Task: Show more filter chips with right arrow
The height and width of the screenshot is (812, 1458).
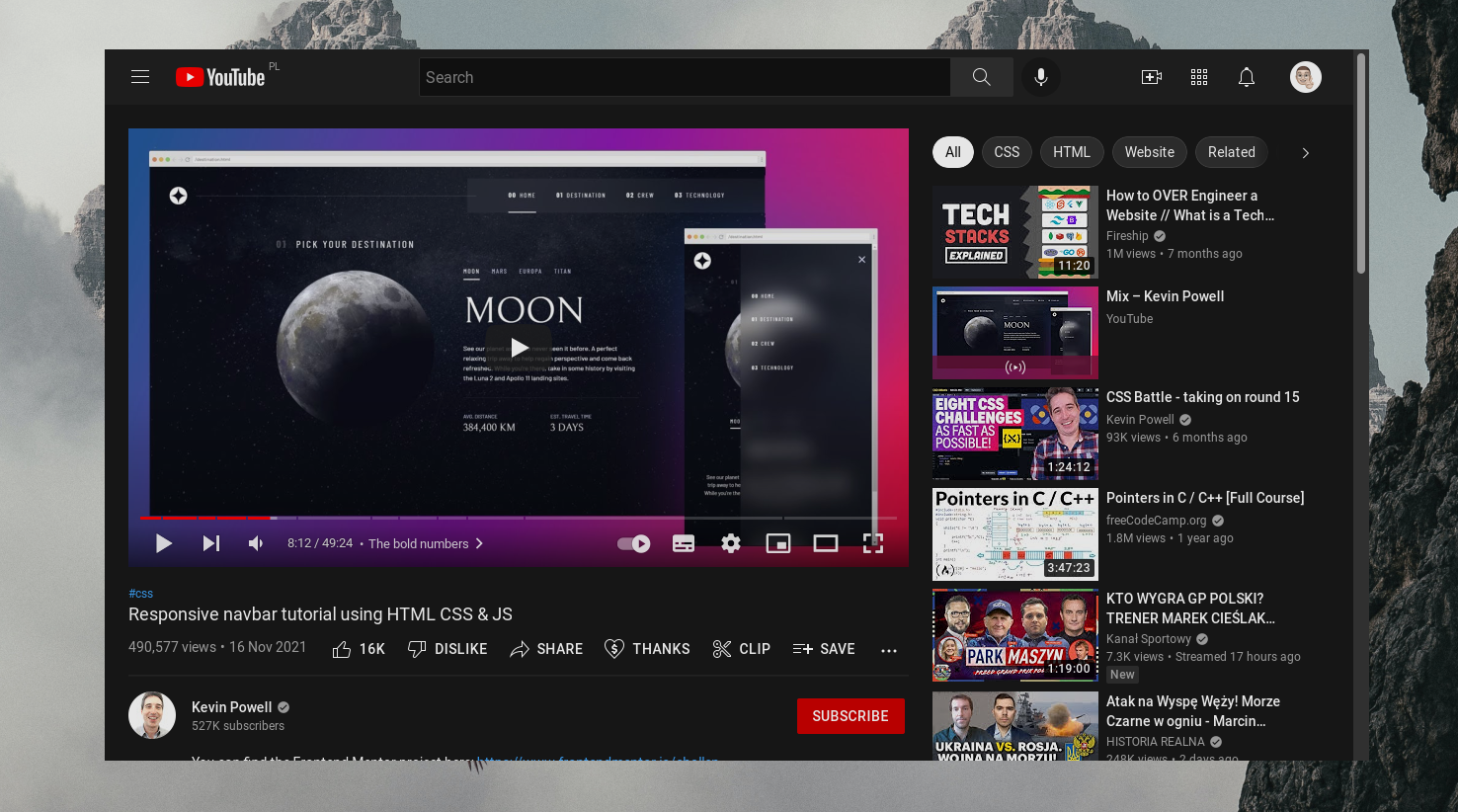Action: tap(1305, 153)
